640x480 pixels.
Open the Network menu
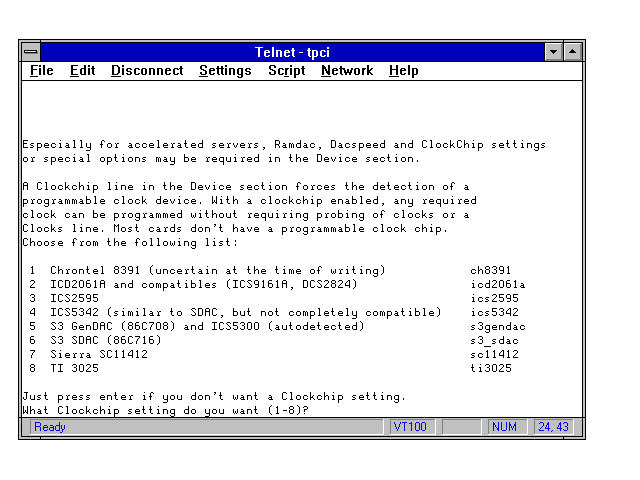coord(347,71)
